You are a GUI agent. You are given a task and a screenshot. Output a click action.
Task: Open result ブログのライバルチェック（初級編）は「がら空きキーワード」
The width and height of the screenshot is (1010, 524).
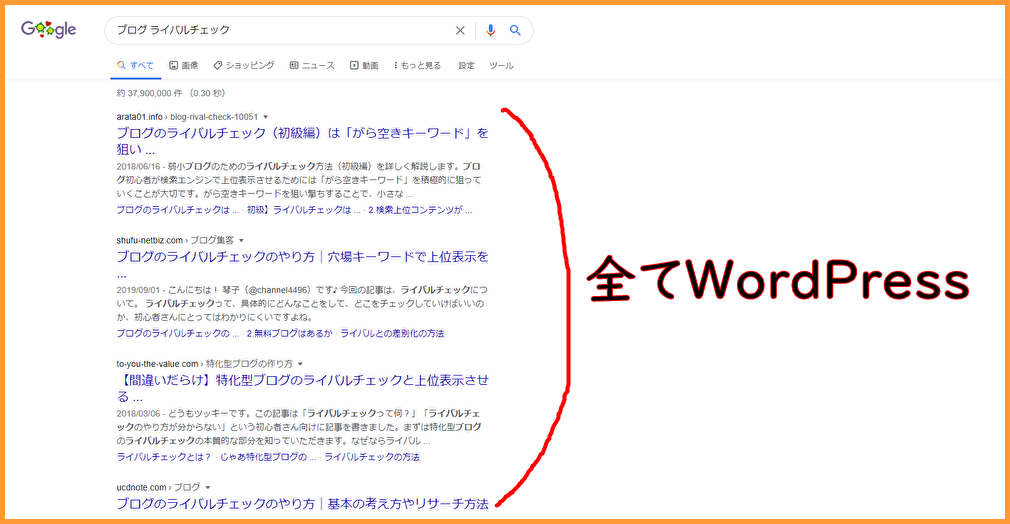(x=302, y=141)
